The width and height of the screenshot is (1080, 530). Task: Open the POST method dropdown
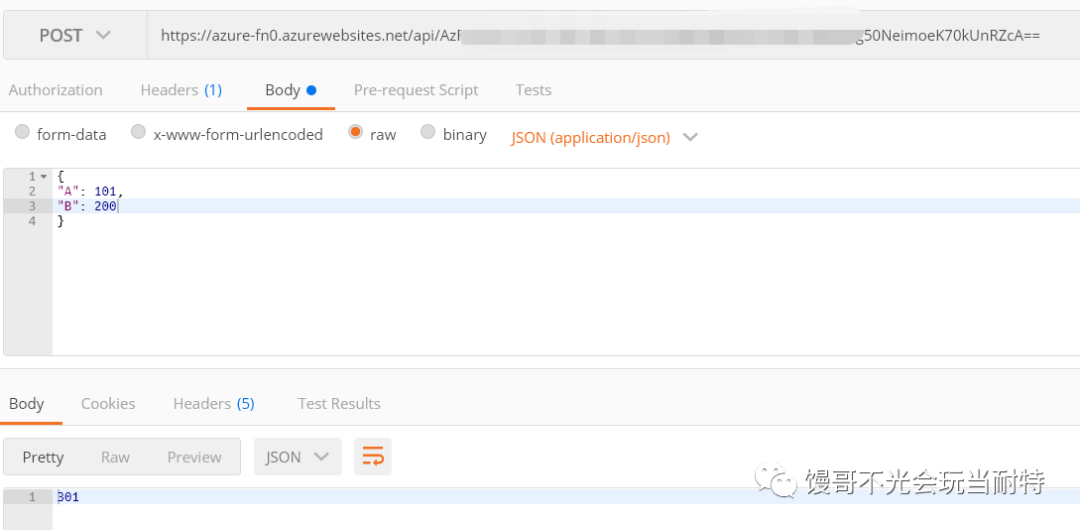pyautogui.click(x=75, y=35)
